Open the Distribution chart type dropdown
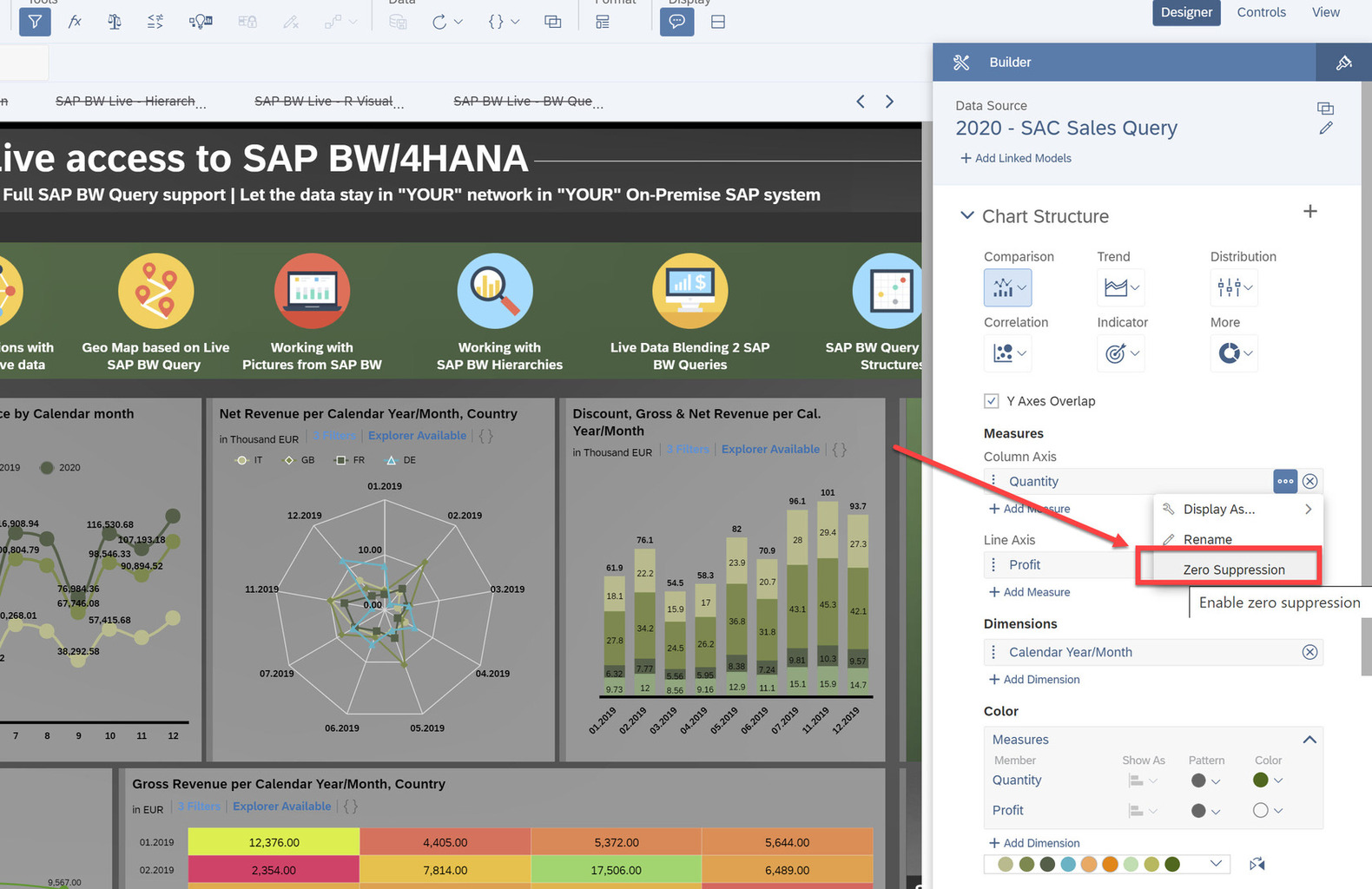This screenshot has height=889, width=1372. pyautogui.click(x=1235, y=287)
